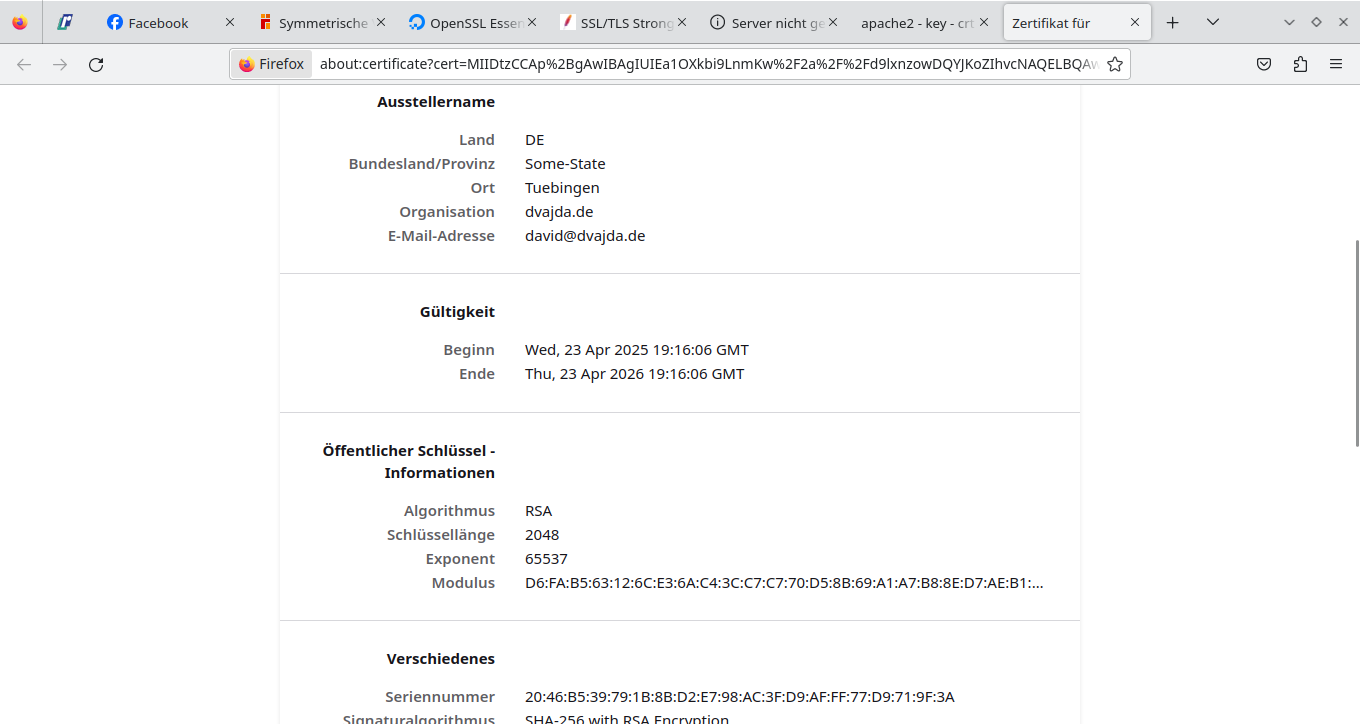Select the pinned tab next to Firefox View
Screen dimensions: 1360x724
pos(65,22)
